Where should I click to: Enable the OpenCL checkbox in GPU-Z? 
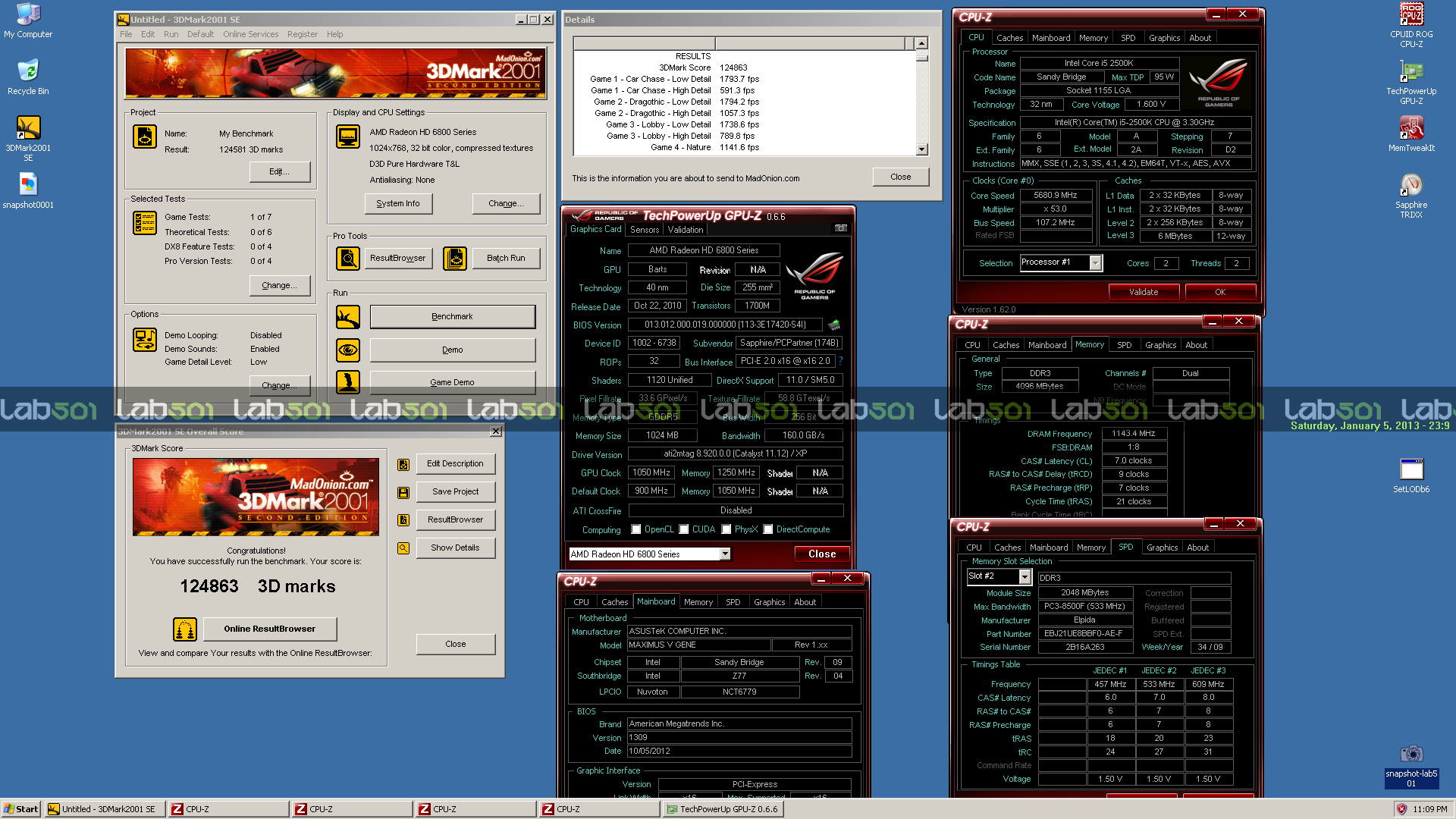point(636,529)
